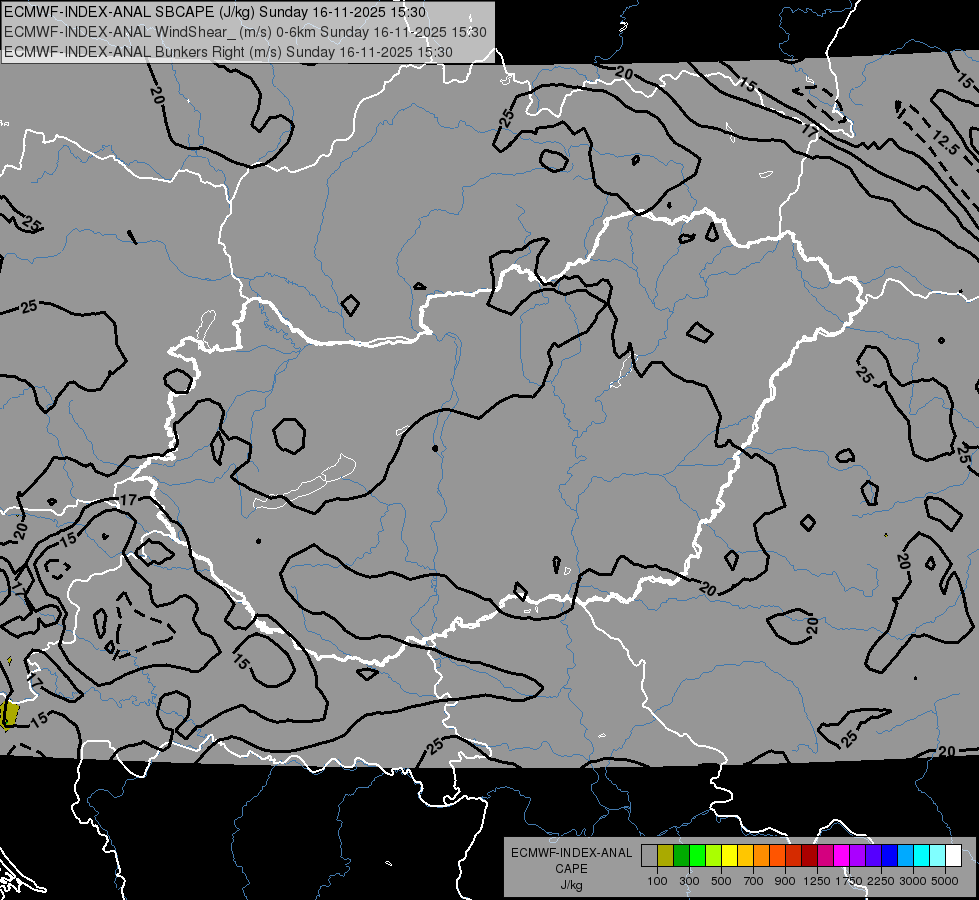Pick the gray legend swatch below 100
The image size is (979, 900).
pyautogui.click(x=649, y=855)
